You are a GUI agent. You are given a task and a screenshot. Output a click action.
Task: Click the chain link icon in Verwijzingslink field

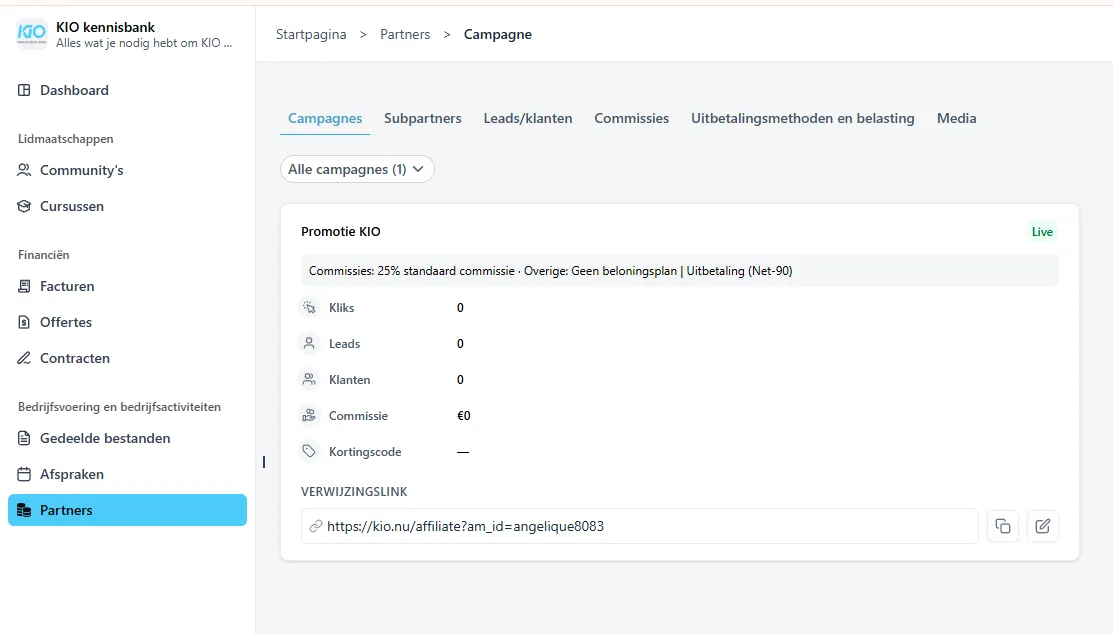315,526
